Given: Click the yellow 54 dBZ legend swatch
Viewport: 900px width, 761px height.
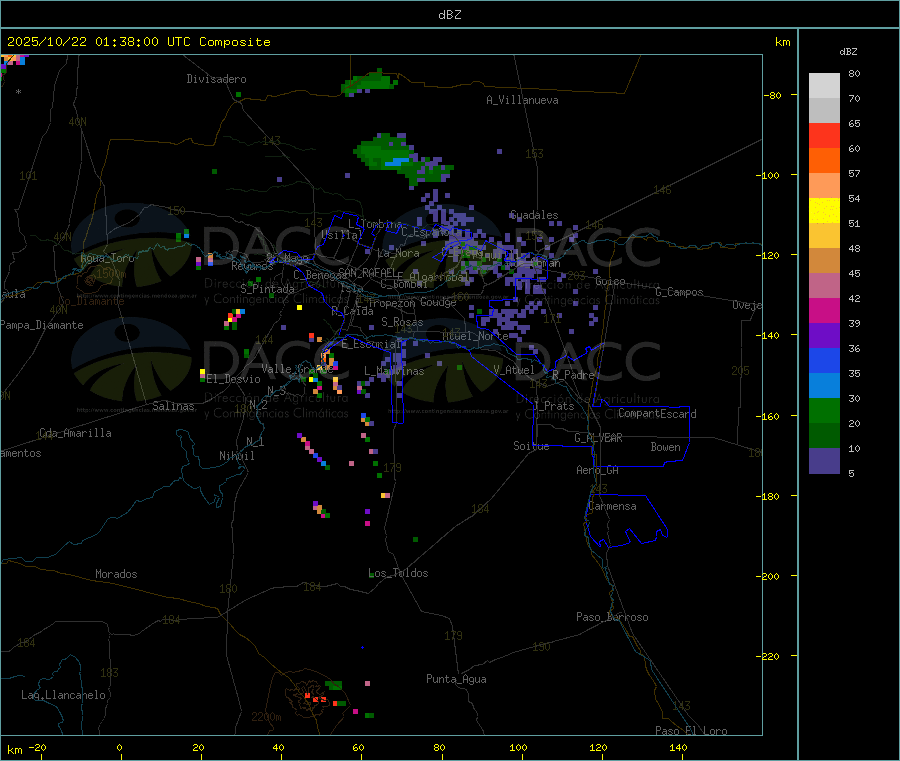Looking at the screenshot, I should pyautogui.click(x=824, y=211).
